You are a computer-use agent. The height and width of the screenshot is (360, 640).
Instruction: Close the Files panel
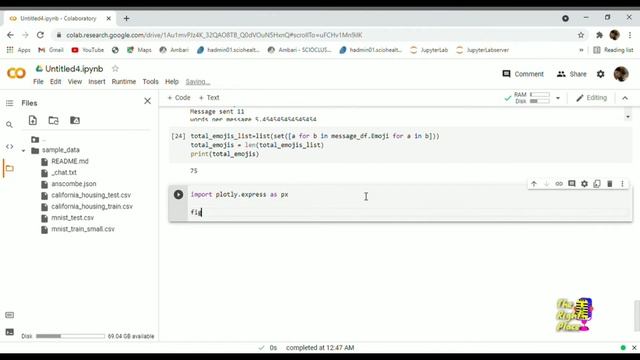coord(147,101)
